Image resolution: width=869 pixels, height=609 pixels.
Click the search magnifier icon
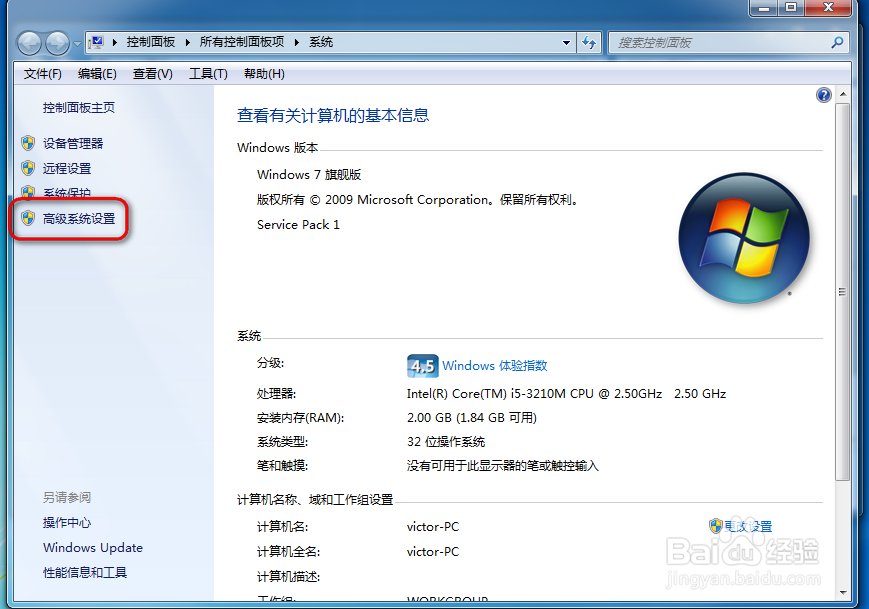[x=837, y=42]
